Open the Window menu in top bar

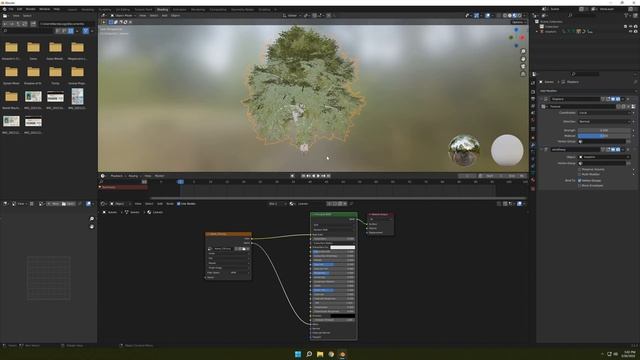(x=44, y=9)
